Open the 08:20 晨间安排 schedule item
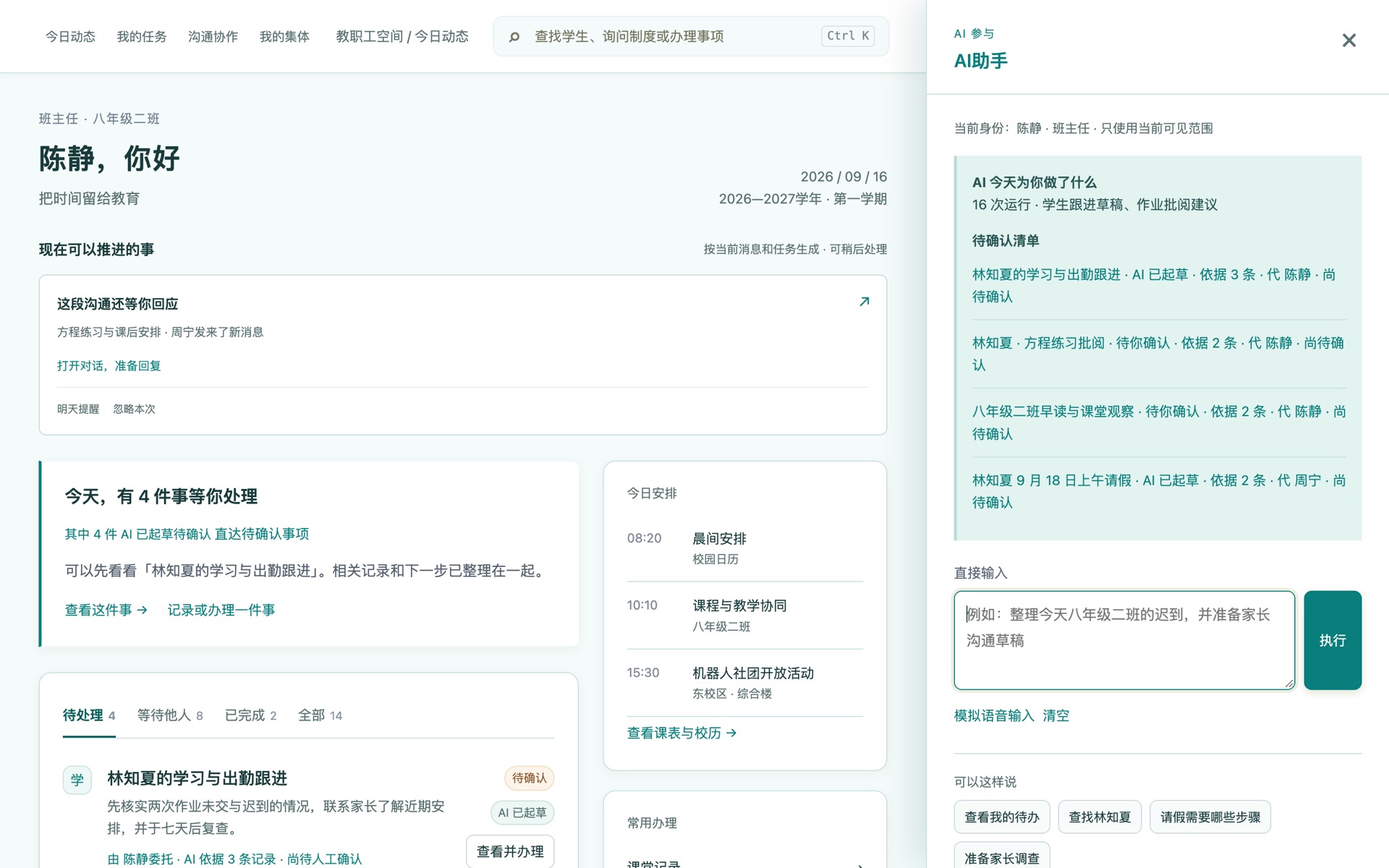Viewport: 1389px width, 868px height. [x=745, y=548]
